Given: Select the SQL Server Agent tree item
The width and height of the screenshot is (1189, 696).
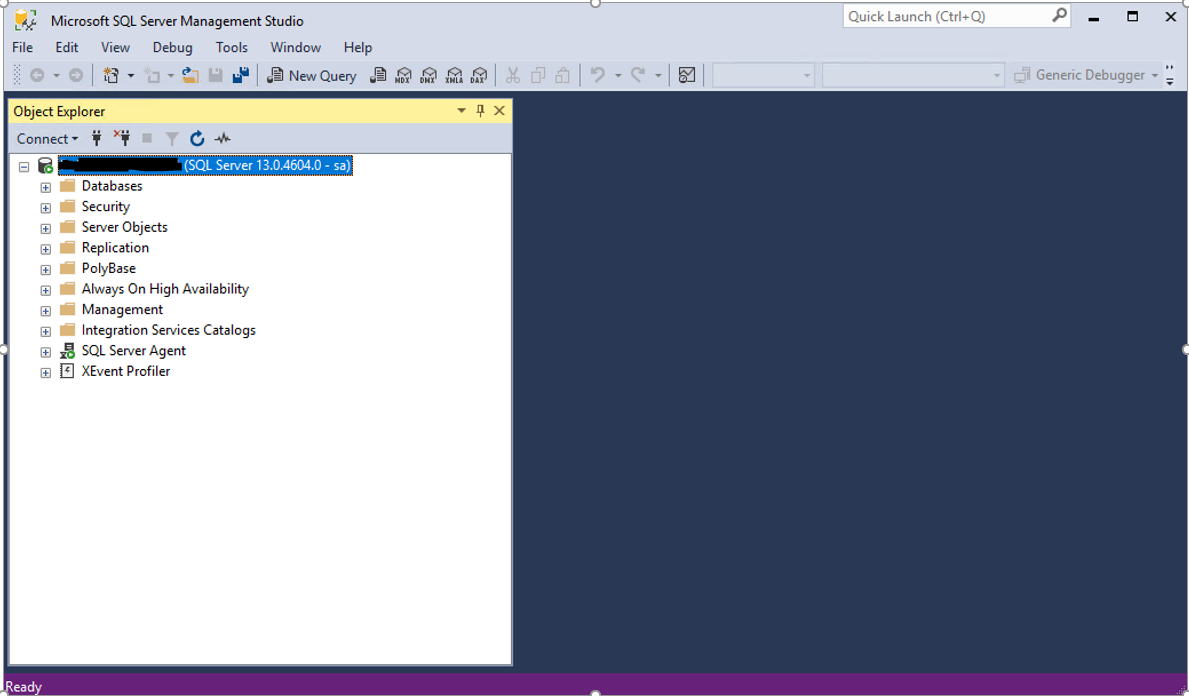Looking at the screenshot, I should [133, 350].
